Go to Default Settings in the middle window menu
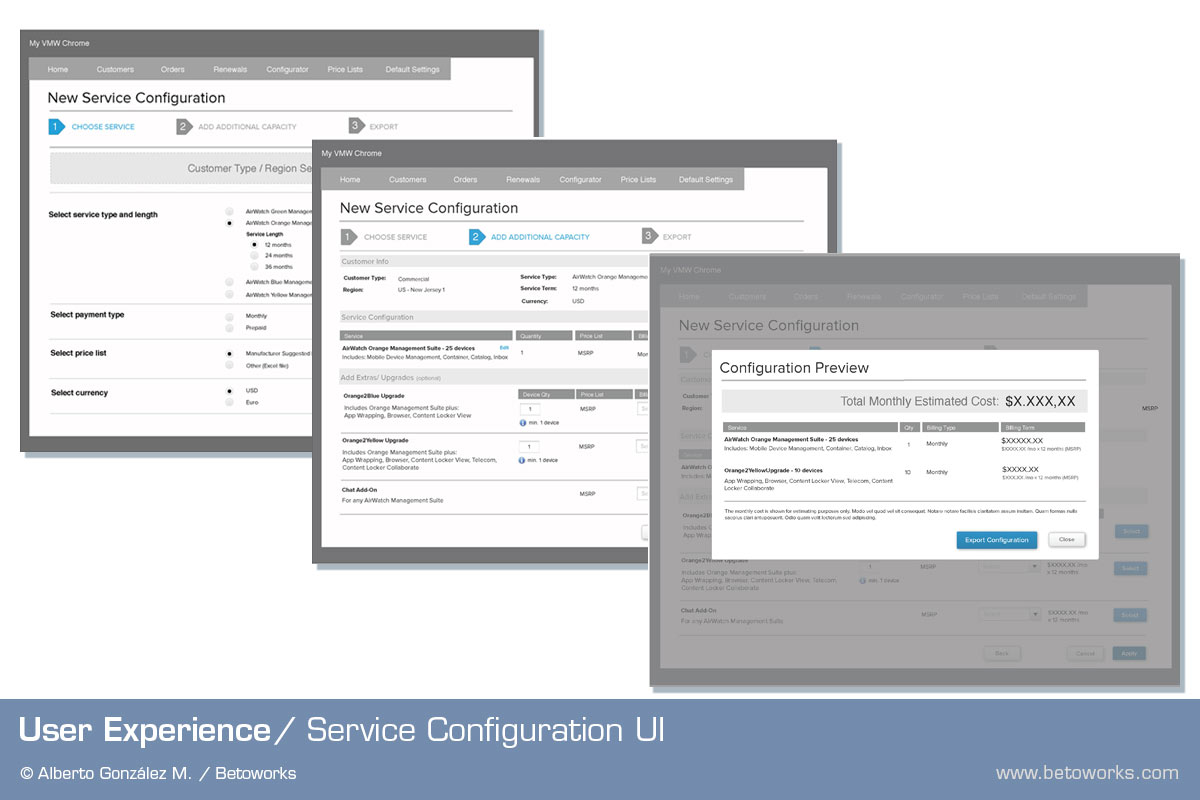1200x800 pixels. pyautogui.click(x=706, y=180)
